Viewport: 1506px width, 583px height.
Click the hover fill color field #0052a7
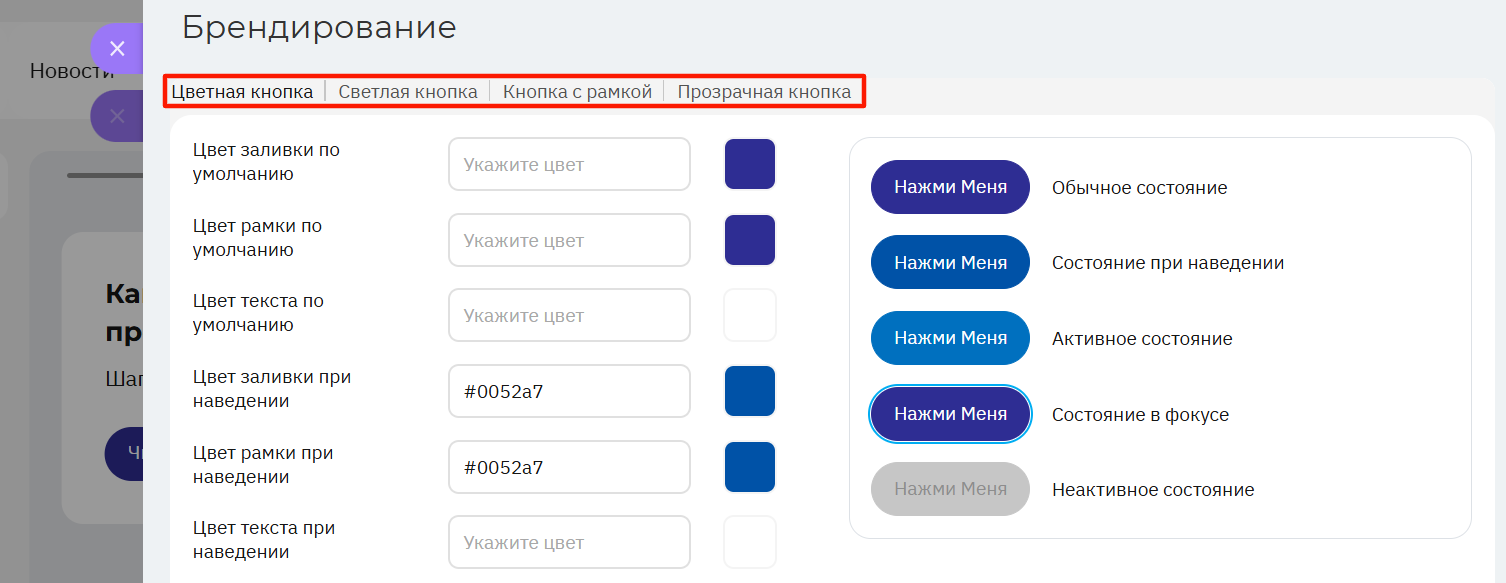click(569, 391)
